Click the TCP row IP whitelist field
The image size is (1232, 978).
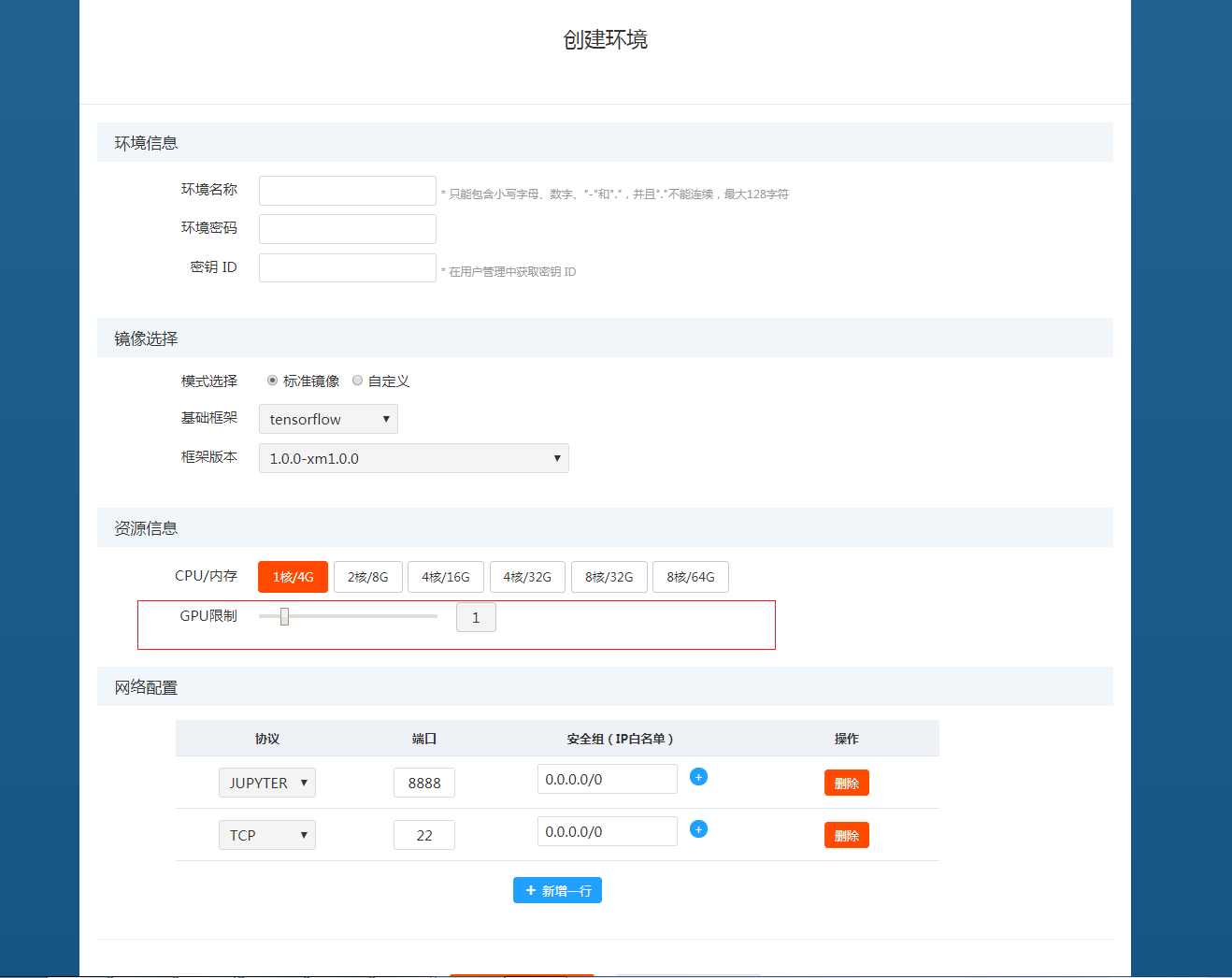click(x=608, y=831)
